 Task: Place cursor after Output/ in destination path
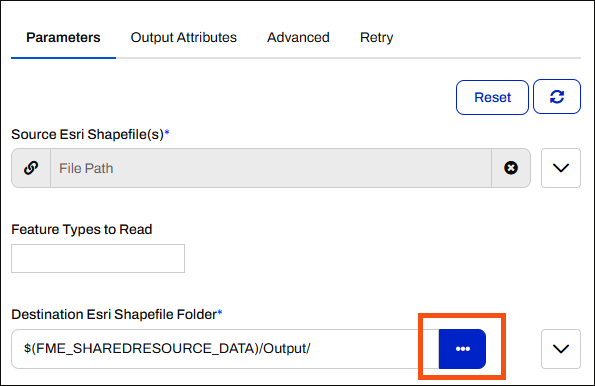[311, 349]
